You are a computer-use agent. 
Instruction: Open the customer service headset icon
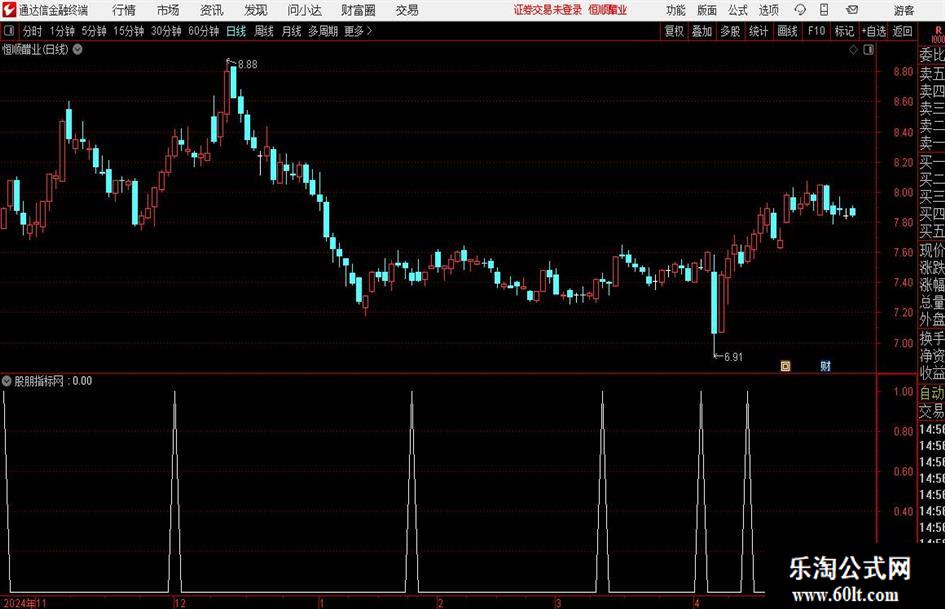pyautogui.click(x=800, y=10)
